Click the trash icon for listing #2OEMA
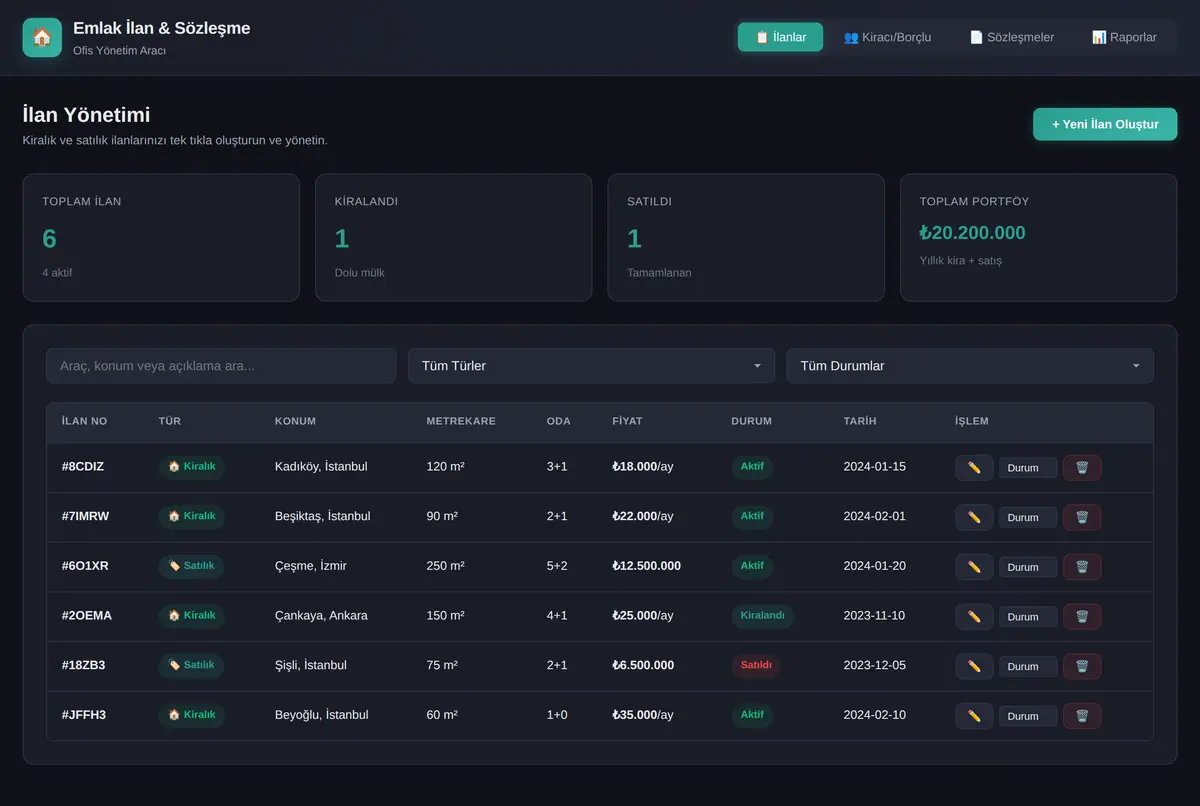The height and width of the screenshot is (806, 1200). [x=1082, y=617]
